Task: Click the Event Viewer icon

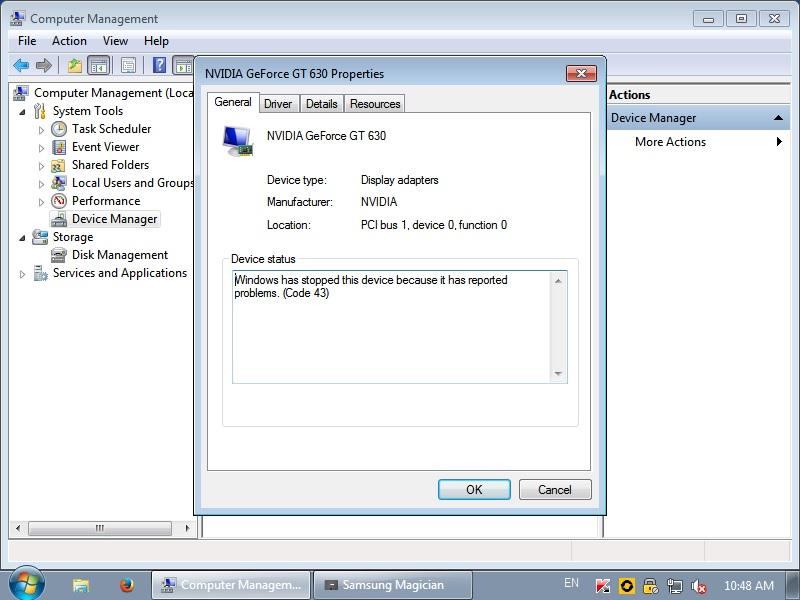Action: (59, 147)
